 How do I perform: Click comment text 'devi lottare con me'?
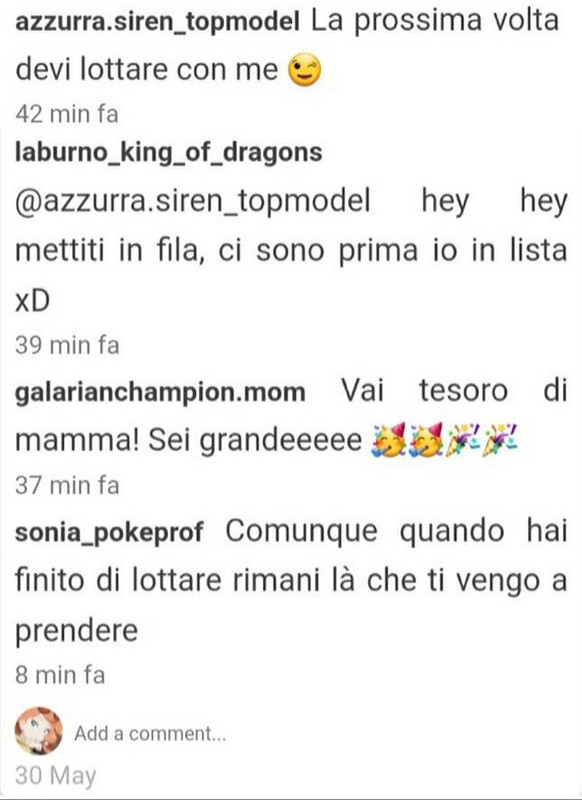point(147,69)
